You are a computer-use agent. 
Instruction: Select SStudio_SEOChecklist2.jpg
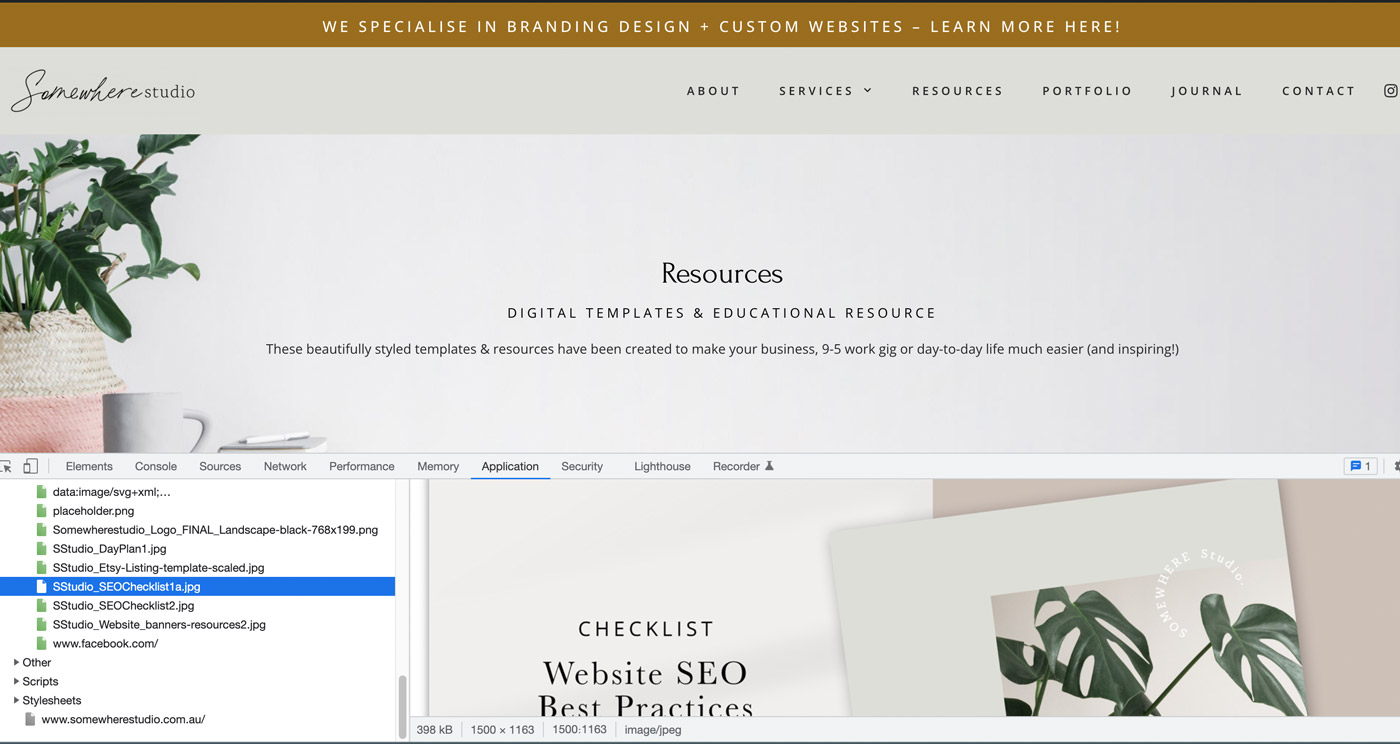[x=123, y=606]
